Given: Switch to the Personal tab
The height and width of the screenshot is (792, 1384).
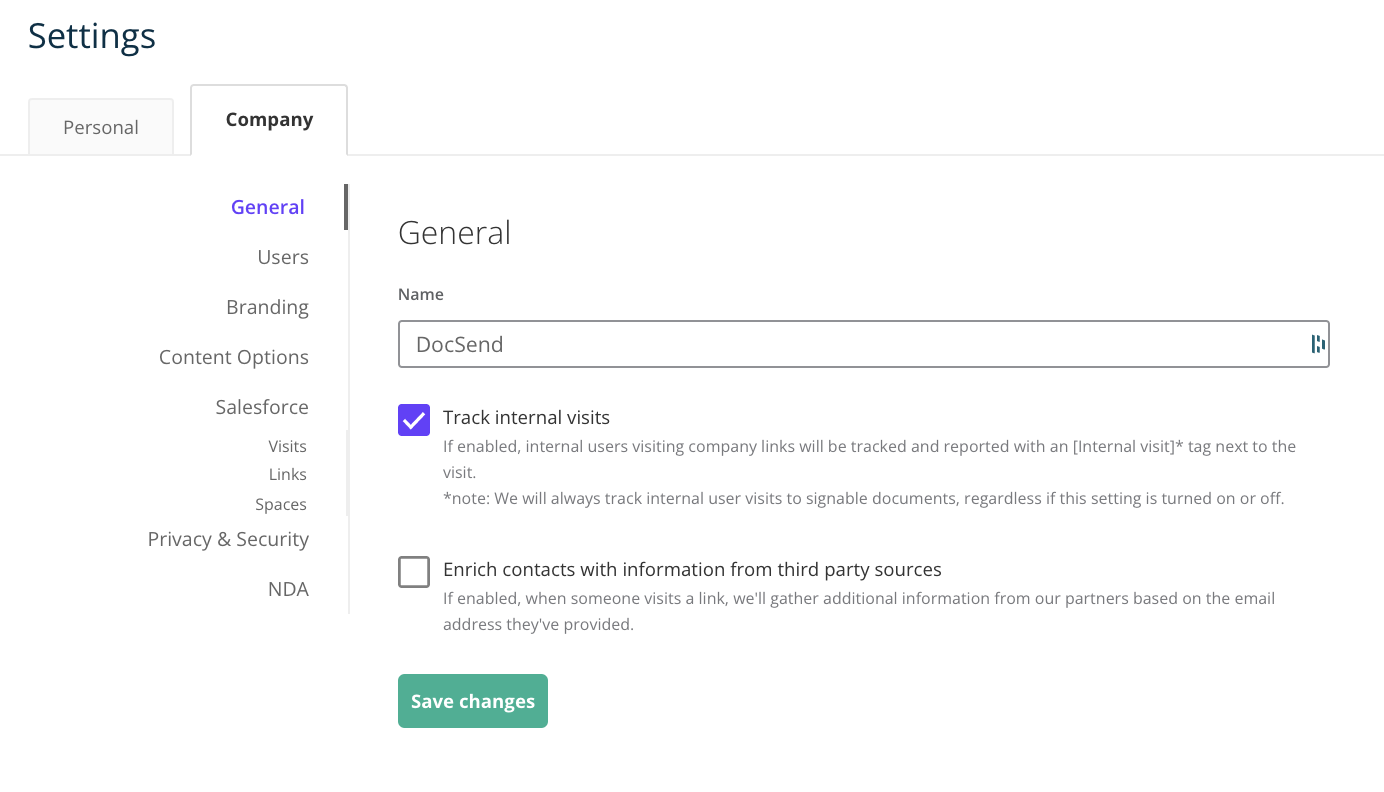Looking at the screenshot, I should (x=100, y=127).
